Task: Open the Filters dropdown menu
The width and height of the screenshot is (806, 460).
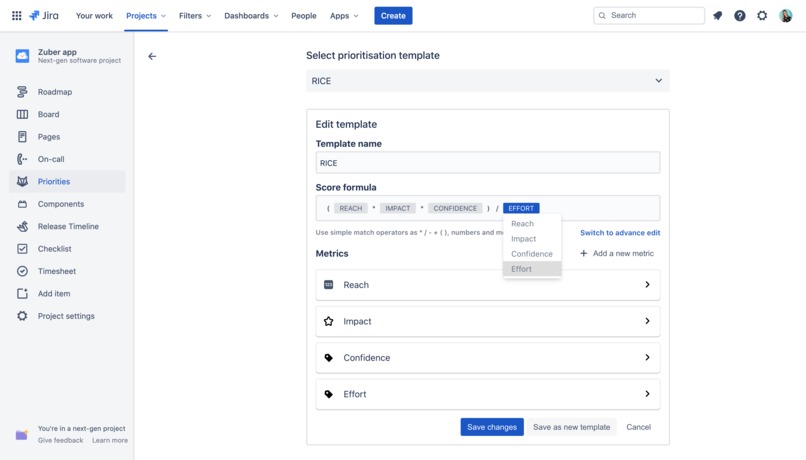Action: point(195,15)
